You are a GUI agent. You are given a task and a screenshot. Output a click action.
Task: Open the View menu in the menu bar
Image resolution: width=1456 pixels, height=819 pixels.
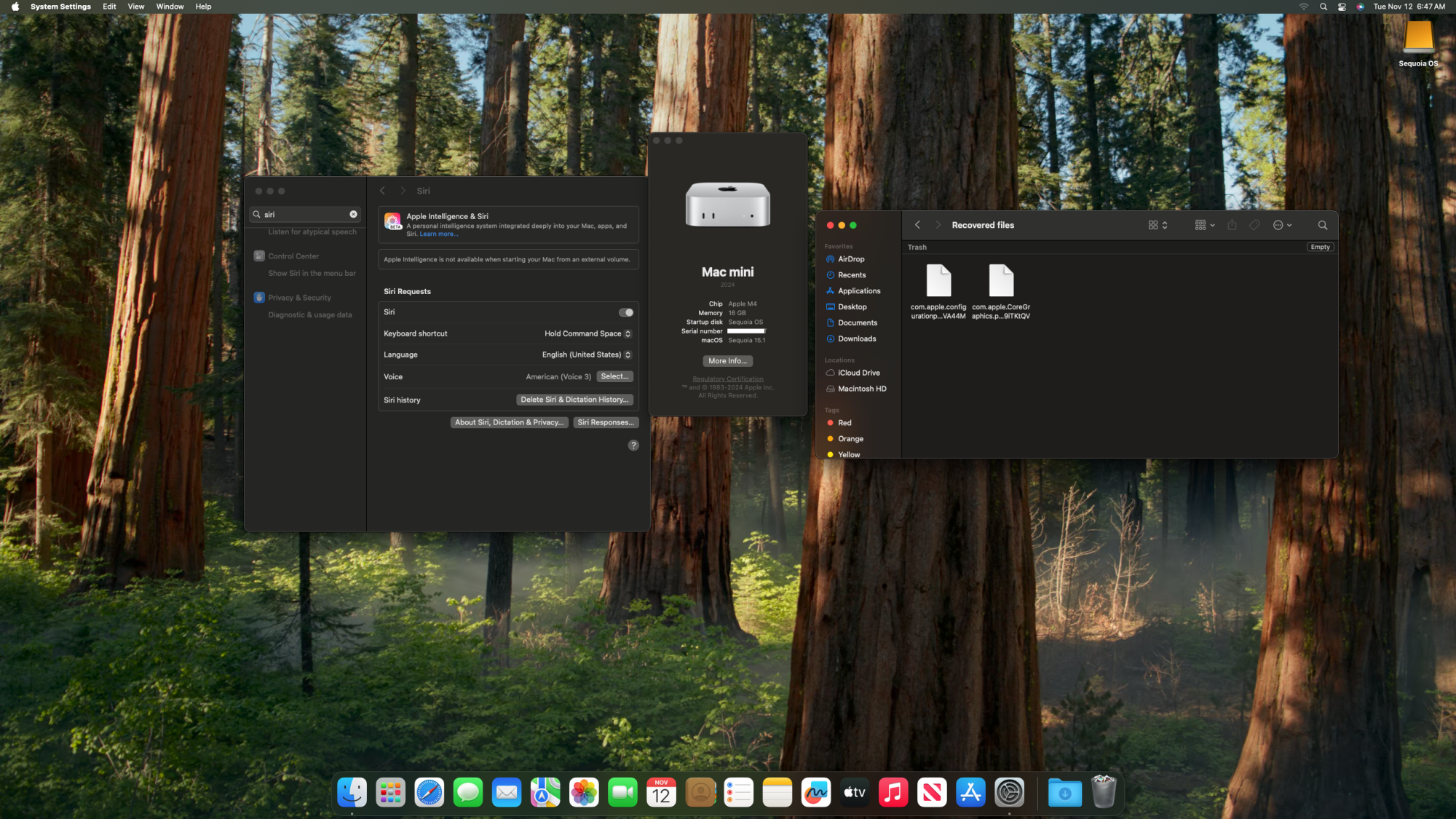tap(135, 7)
